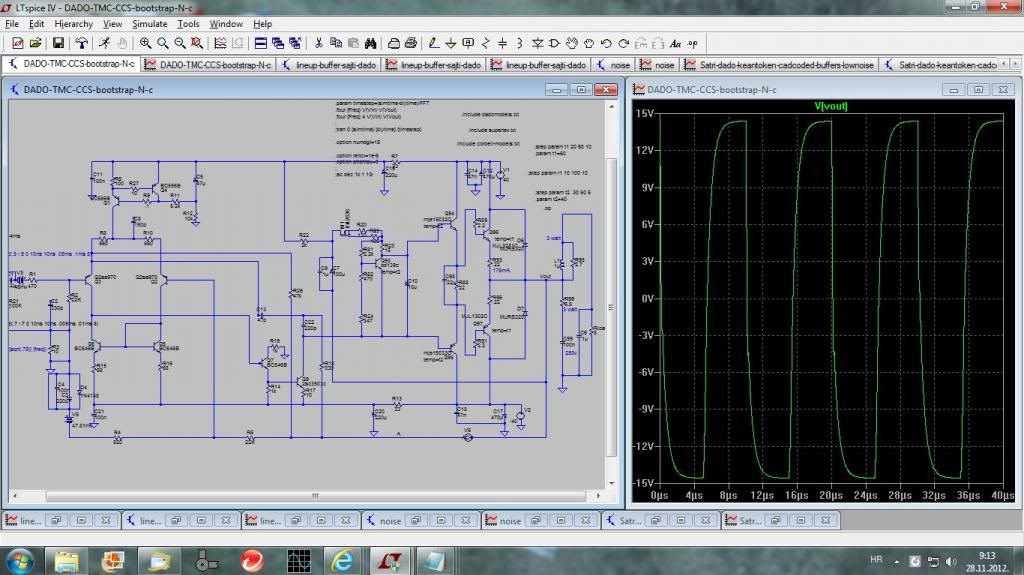Select the Cut scissors tool
The image size is (1024, 575).
pos(319,43)
